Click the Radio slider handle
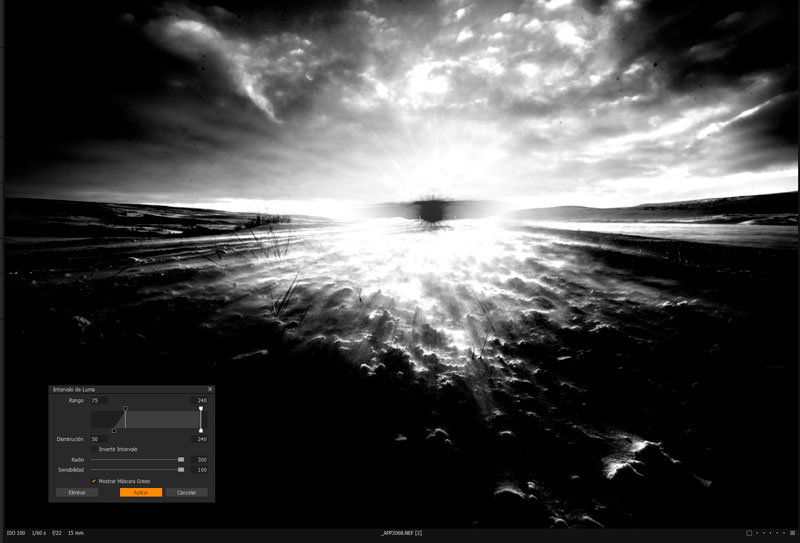Viewport: 800px width, 543px height. click(181, 460)
